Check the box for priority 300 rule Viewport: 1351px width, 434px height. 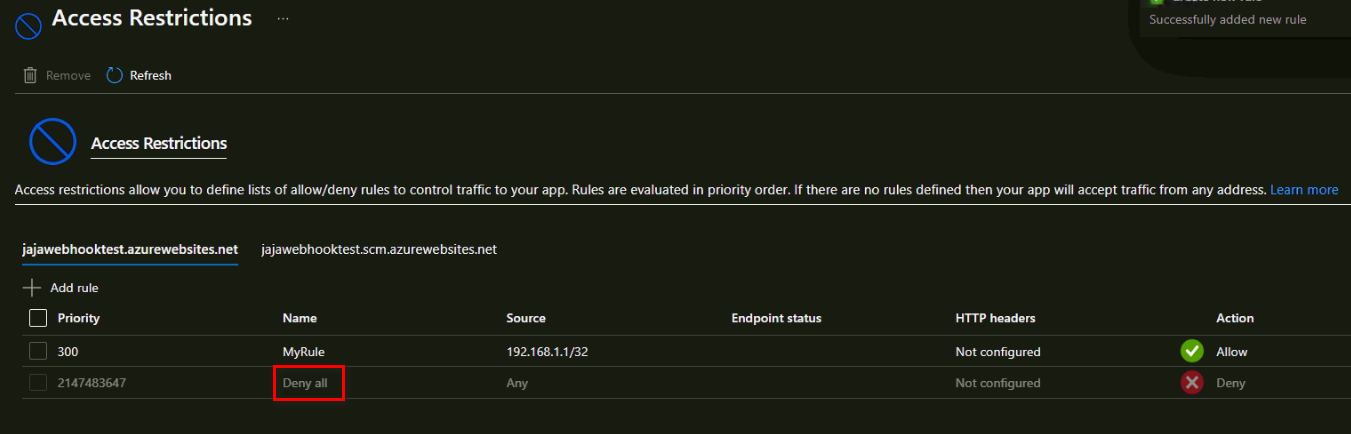(38, 351)
